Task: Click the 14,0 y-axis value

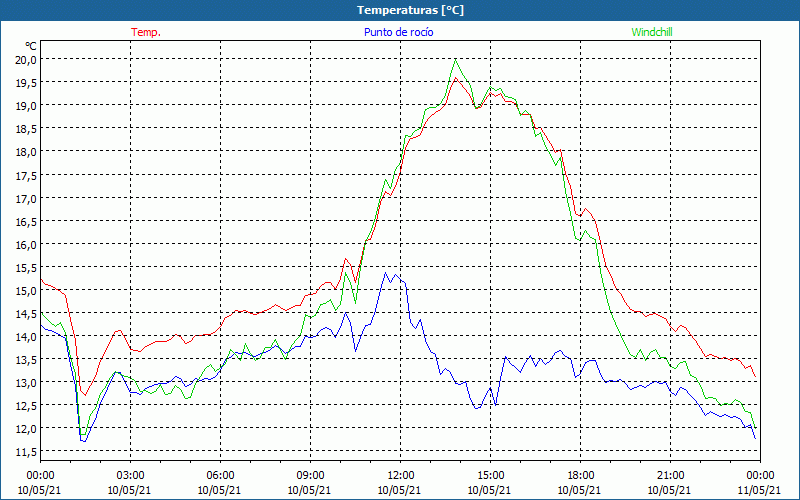Action: [x=27, y=337]
